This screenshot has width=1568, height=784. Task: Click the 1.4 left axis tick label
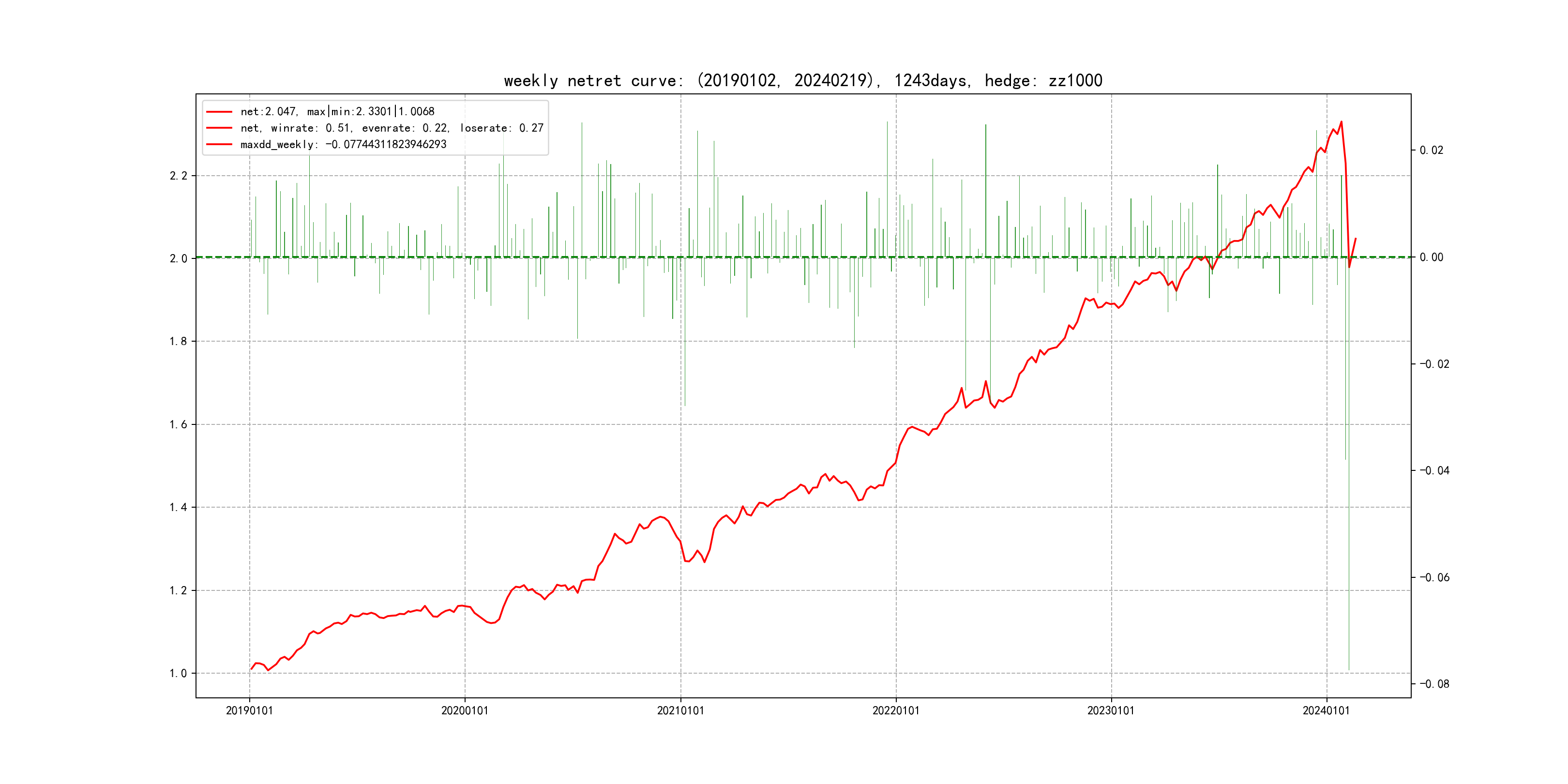pos(179,507)
